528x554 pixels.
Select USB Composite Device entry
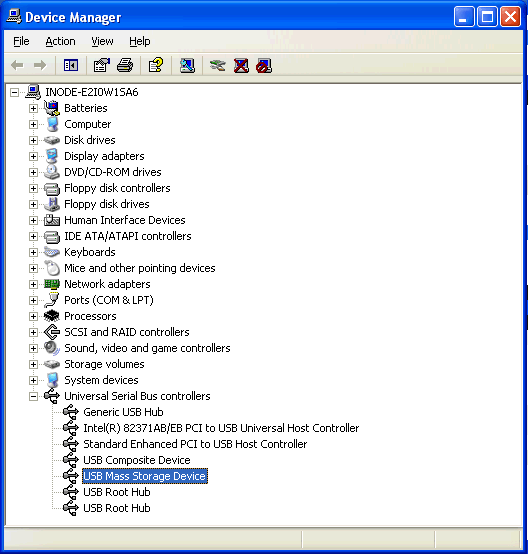click(x=137, y=460)
